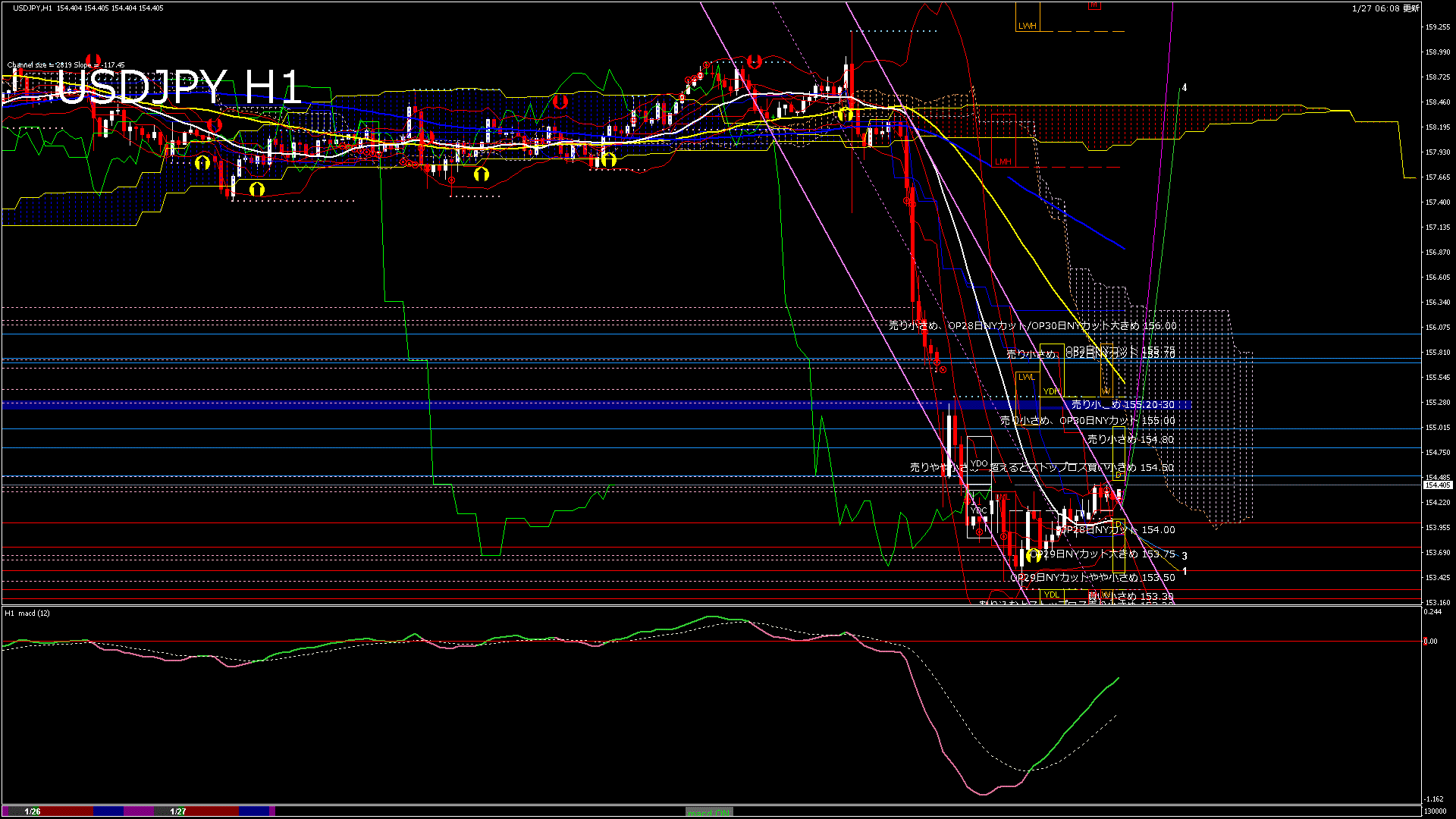Select the yellow circle marker near OP29日NYカット label
This screenshot has width=1456, height=819.
point(1034,556)
